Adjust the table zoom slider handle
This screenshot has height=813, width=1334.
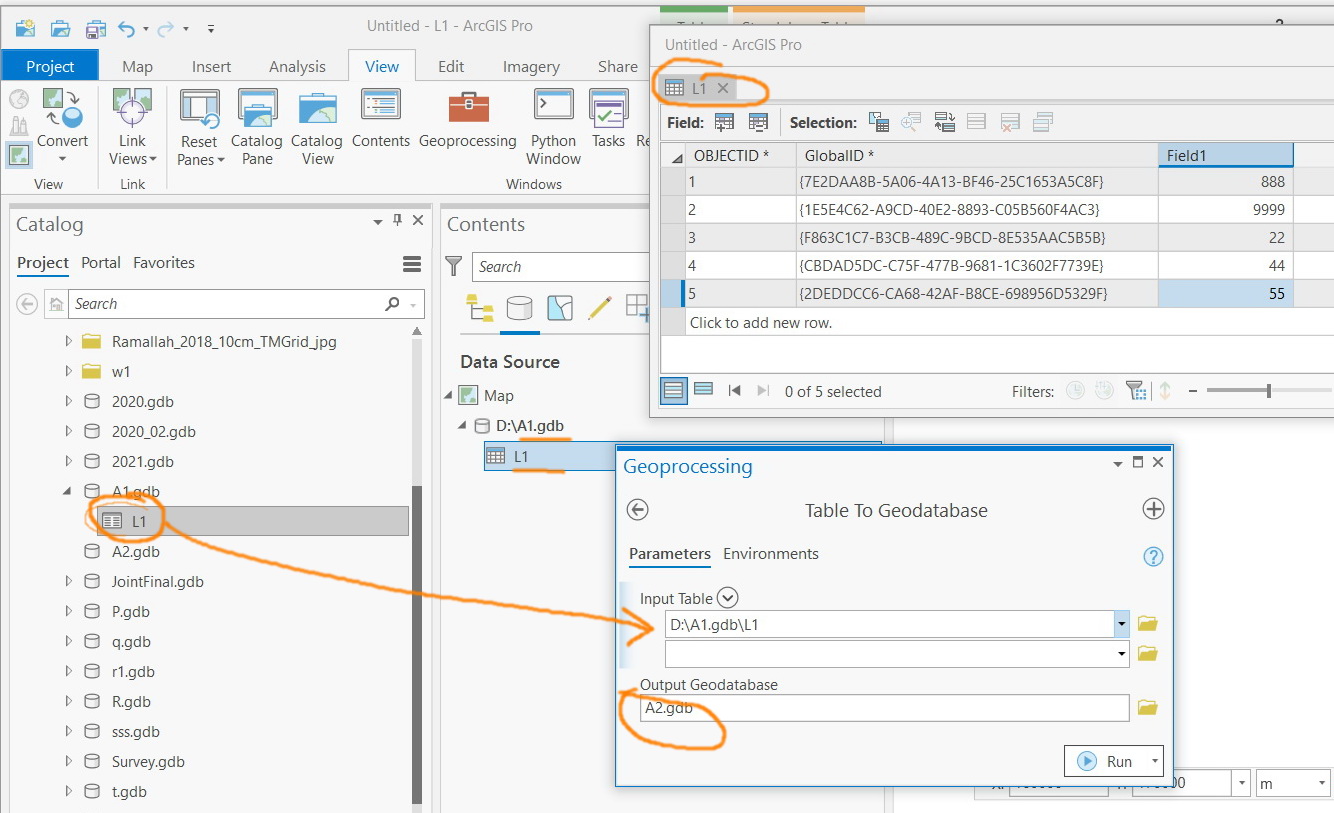pos(1269,391)
